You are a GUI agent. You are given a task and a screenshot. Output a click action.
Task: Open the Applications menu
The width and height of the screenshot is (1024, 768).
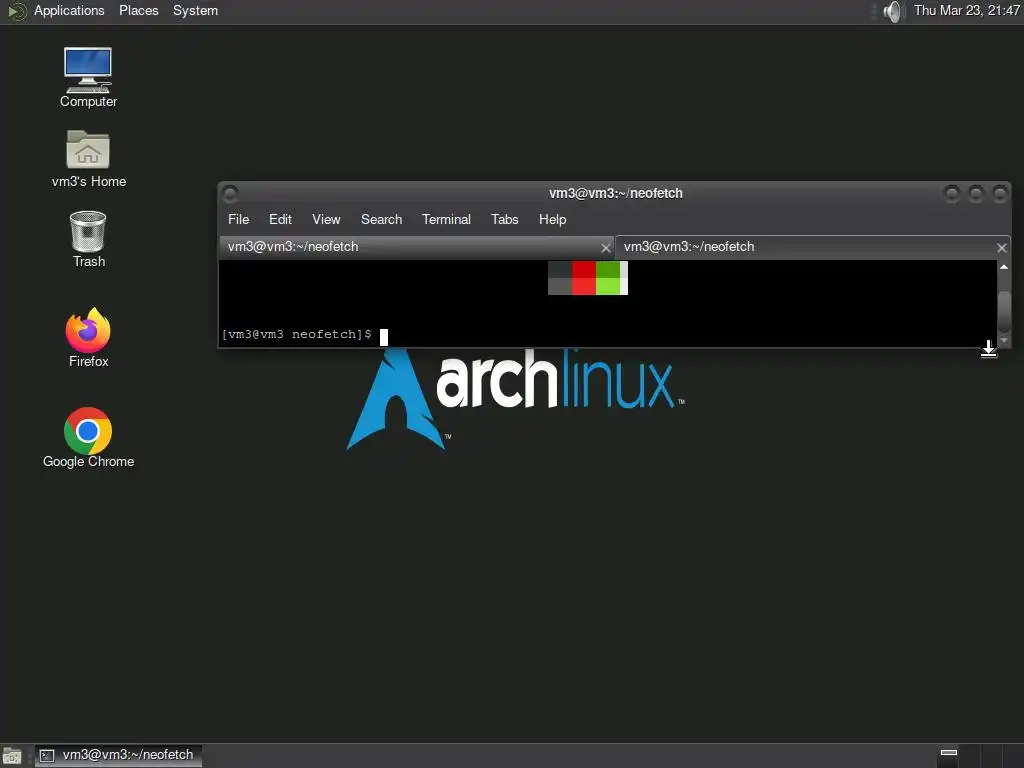pyautogui.click(x=69, y=10)
